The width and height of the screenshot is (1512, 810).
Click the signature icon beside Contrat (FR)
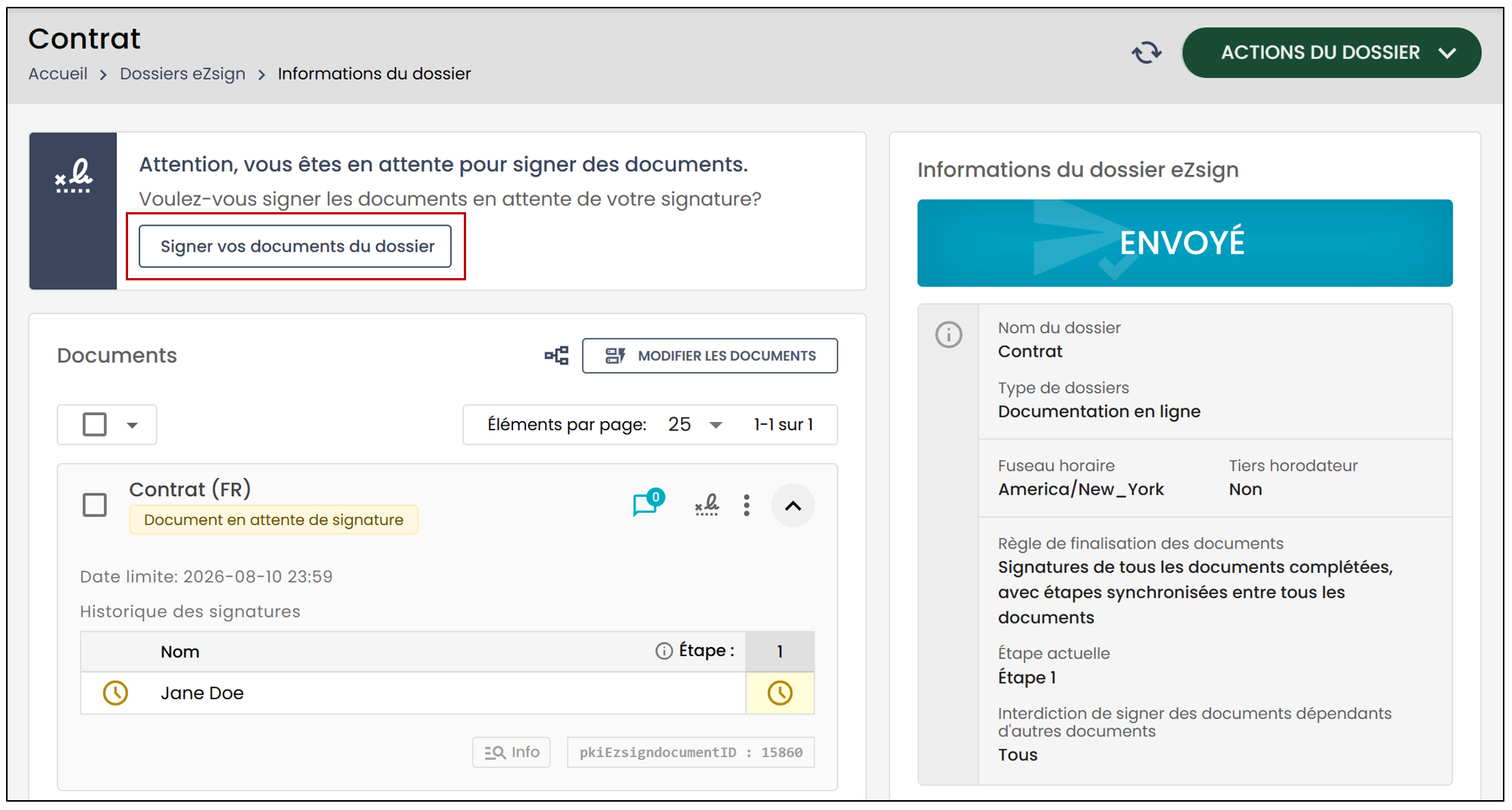click(x=707, y=505)
